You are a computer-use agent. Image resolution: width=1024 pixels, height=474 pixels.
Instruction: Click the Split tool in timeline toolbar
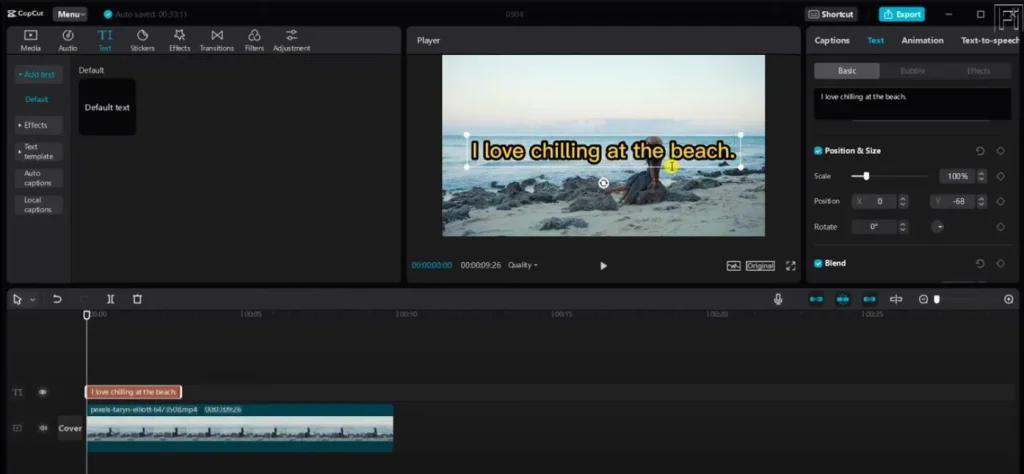pyautogui.click(x=110, y=299)
